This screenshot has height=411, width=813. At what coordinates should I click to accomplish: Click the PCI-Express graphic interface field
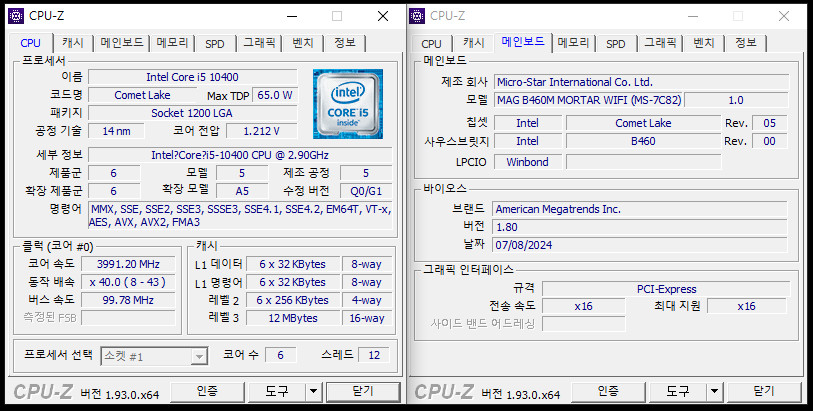pos(666,289)
